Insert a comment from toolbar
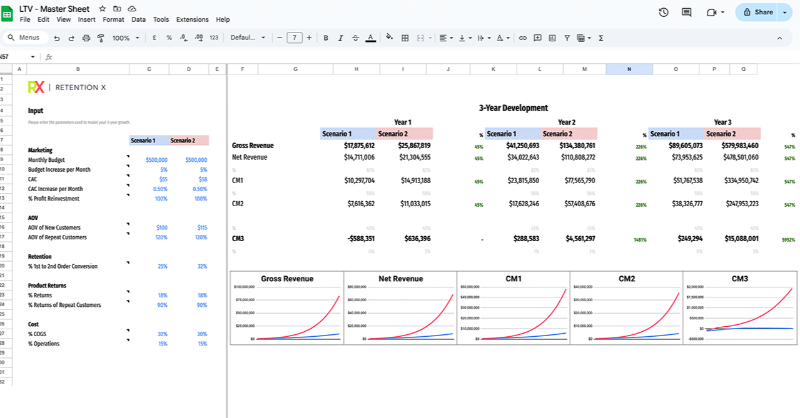800x418 pixels. coord(537,38)
